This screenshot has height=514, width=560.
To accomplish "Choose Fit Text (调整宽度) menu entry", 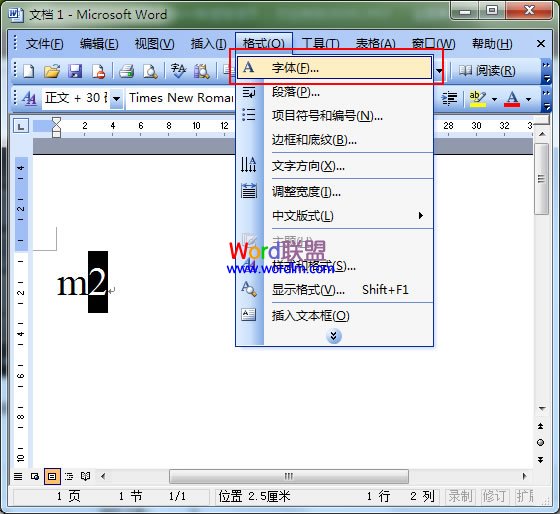I will pyautogui.click(x=334, y=192).
